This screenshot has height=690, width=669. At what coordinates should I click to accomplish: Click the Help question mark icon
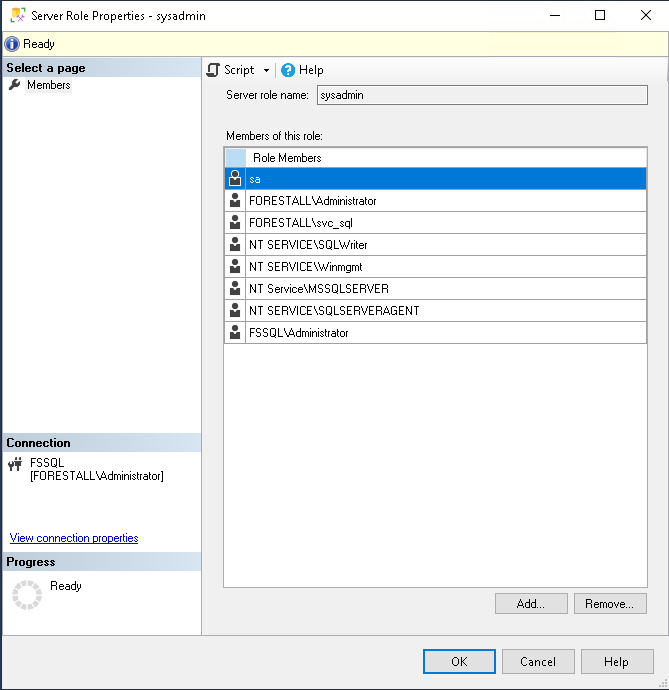[x=288, y=70]
